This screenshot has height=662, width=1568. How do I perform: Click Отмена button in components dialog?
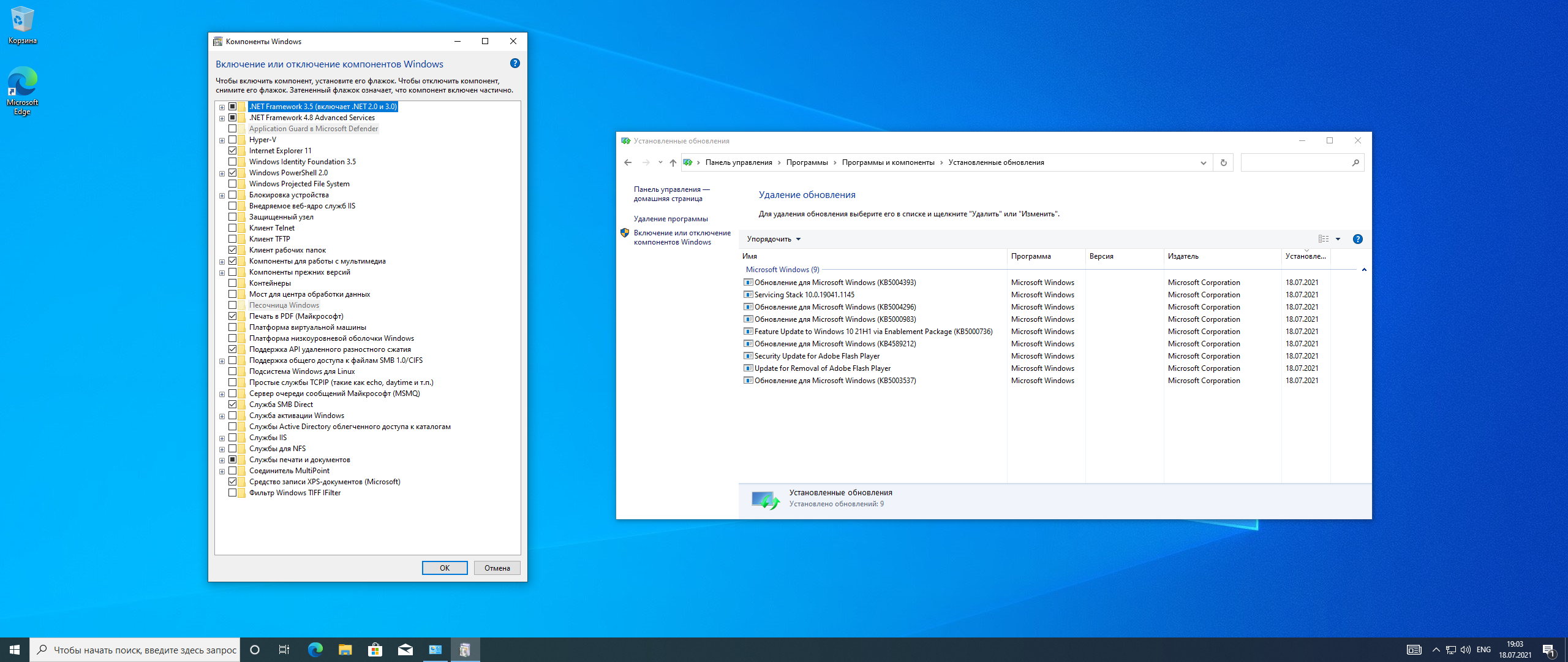pyautogui.click(x=497, y=568)
